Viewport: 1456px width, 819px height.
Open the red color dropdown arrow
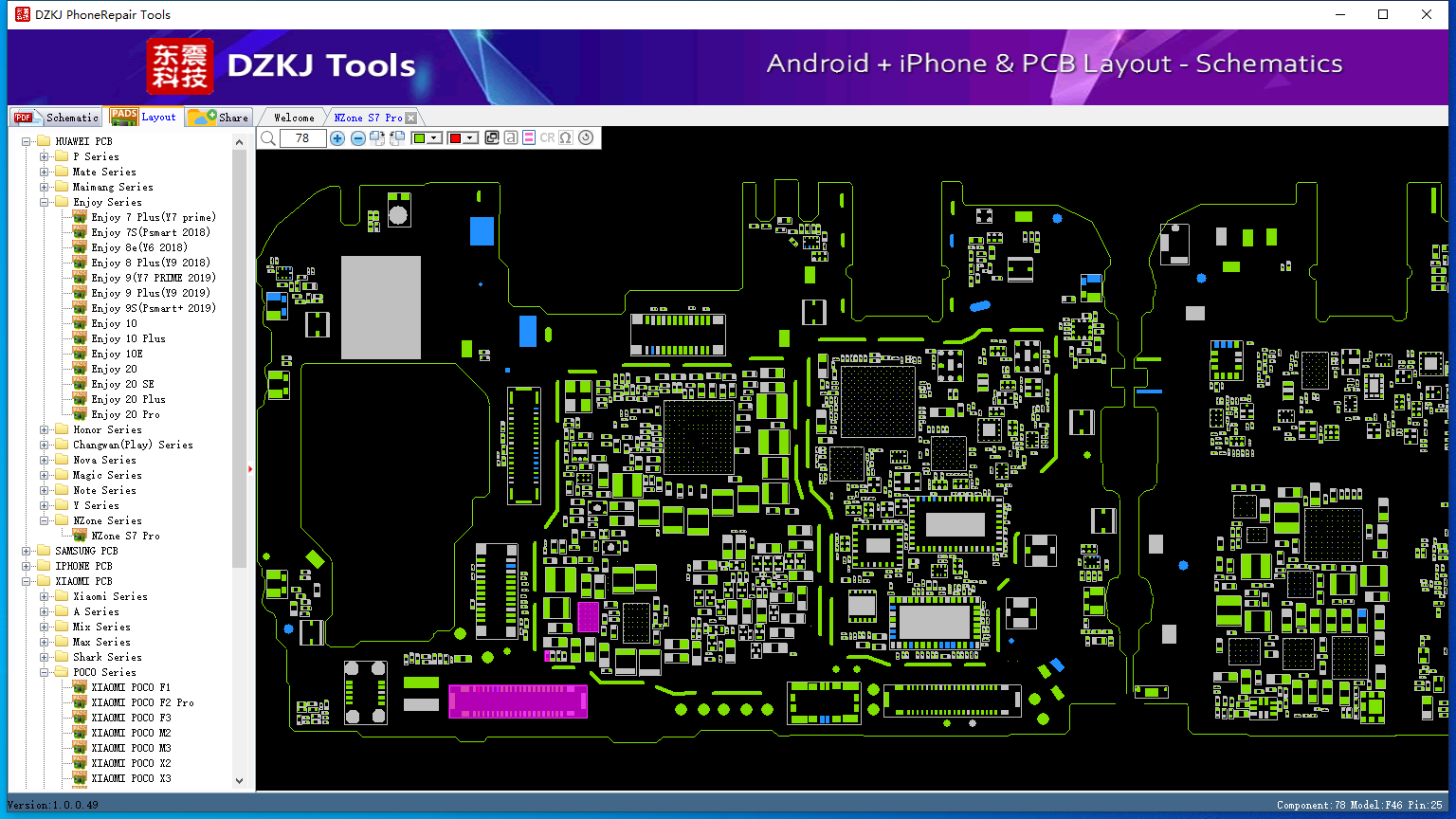(470, 138)
